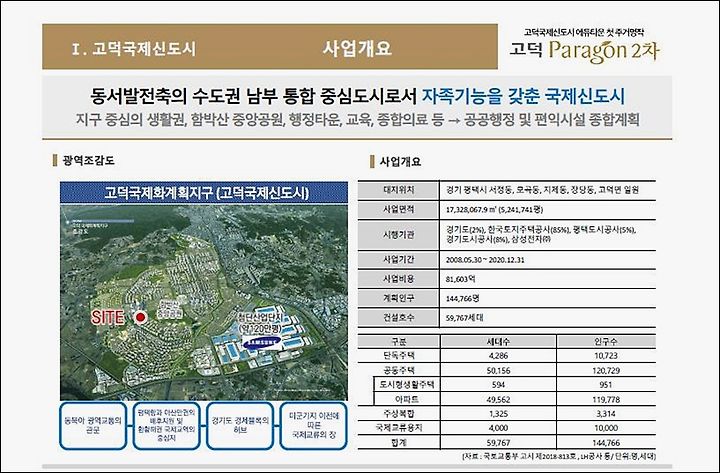Click the '구분' column header
This screenshot has width=720, height=473.
point(398,342)
